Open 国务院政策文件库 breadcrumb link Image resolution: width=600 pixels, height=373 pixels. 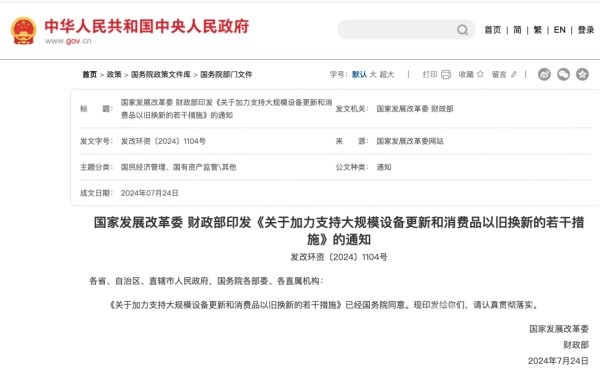161,74
